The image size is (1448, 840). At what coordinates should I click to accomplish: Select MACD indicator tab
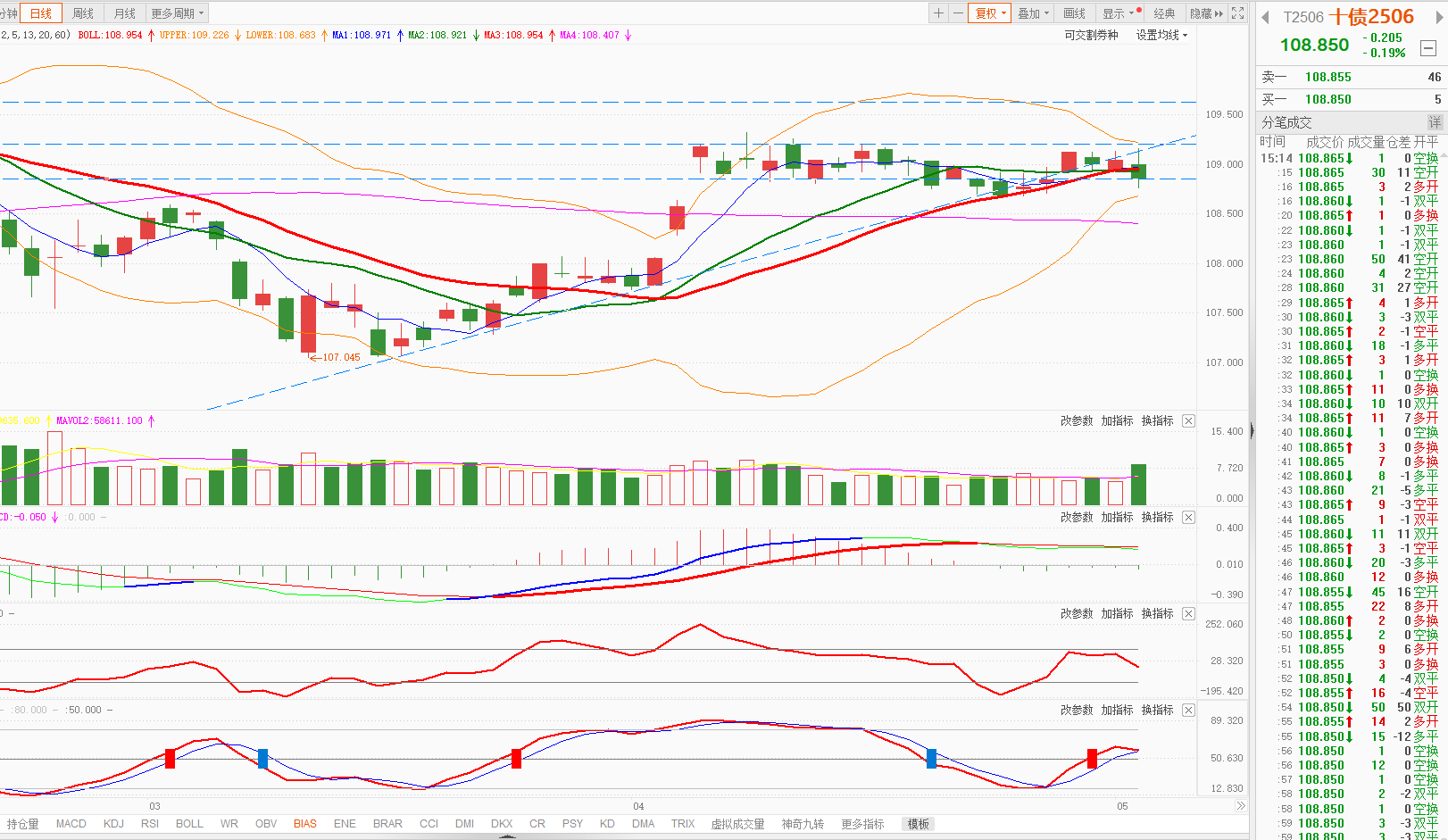tap(71, 824)
